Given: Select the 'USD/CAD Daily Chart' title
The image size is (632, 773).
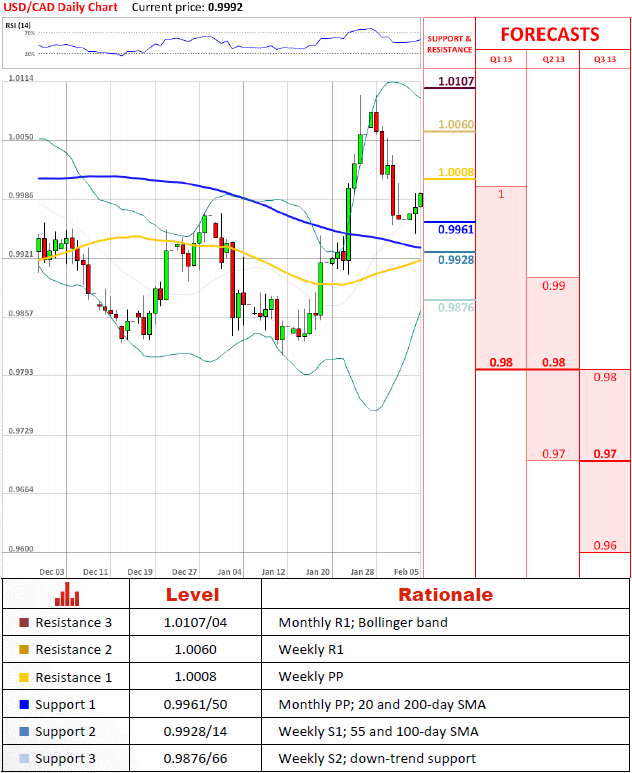Looking at the screenshot, I should [x=60, y=7].
